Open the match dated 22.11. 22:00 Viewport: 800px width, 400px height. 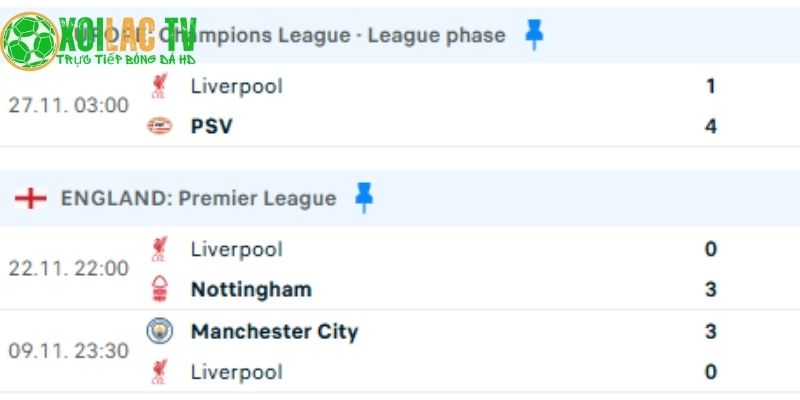click(69, 269)
